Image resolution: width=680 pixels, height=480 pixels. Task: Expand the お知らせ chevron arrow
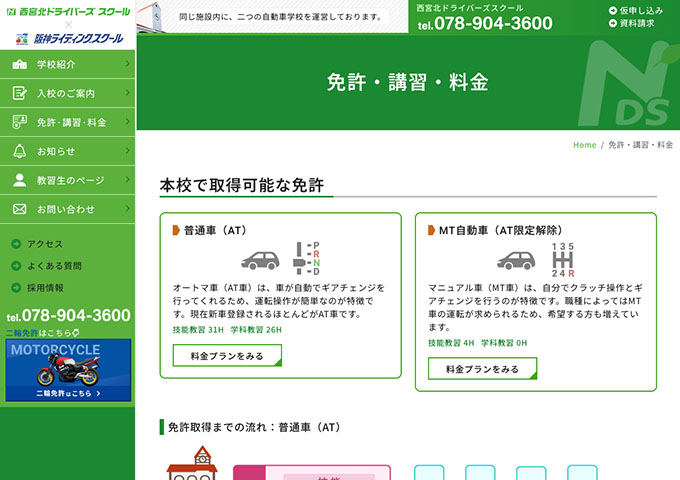(128, 151)
